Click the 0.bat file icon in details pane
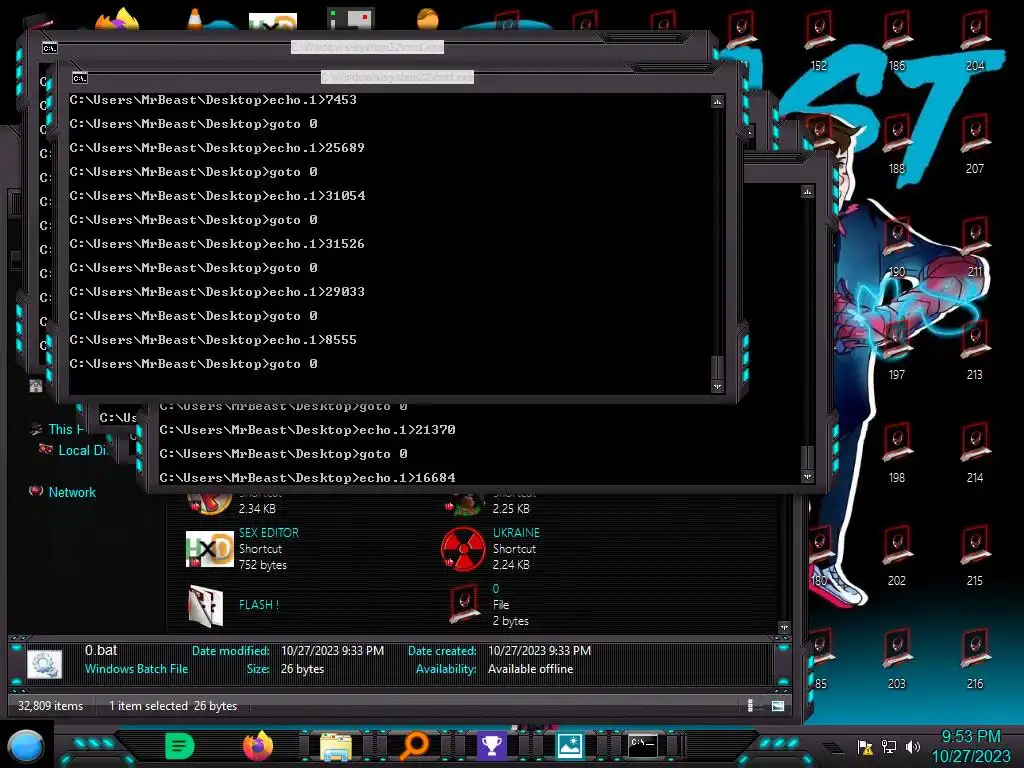The width and height of the screenshot is (1024, 768). [44, 664]
